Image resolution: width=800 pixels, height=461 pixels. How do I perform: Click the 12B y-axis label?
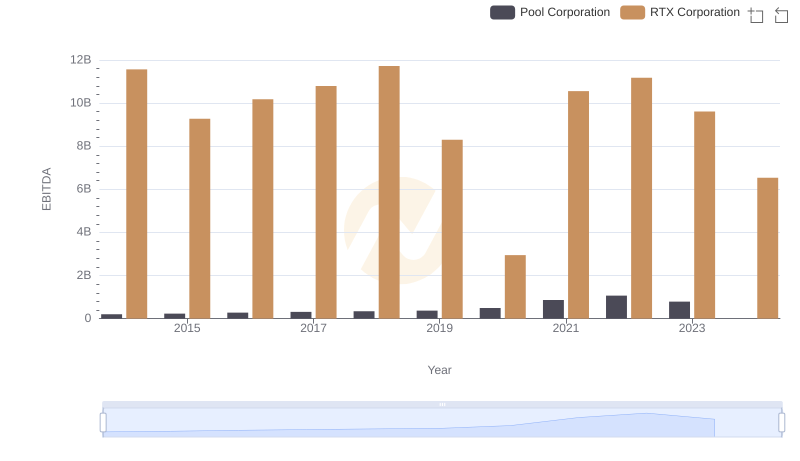click(81, 60)
